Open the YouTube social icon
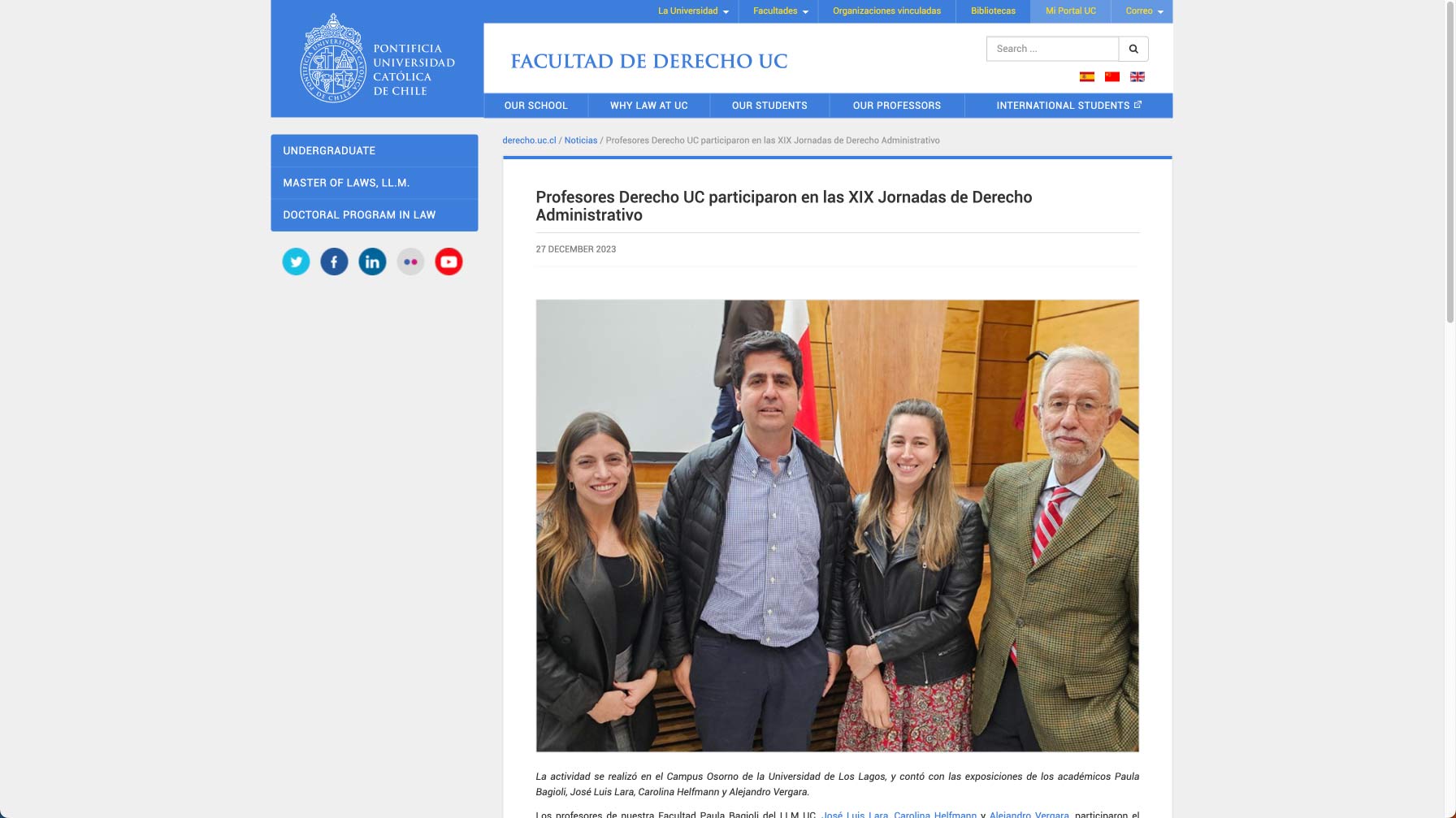 coord(448,262)
